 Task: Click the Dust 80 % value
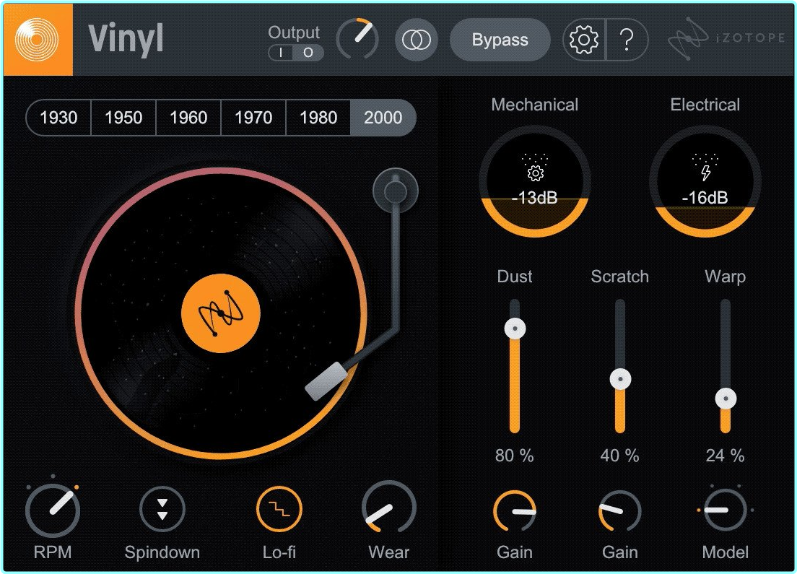(x=514, y=456)
